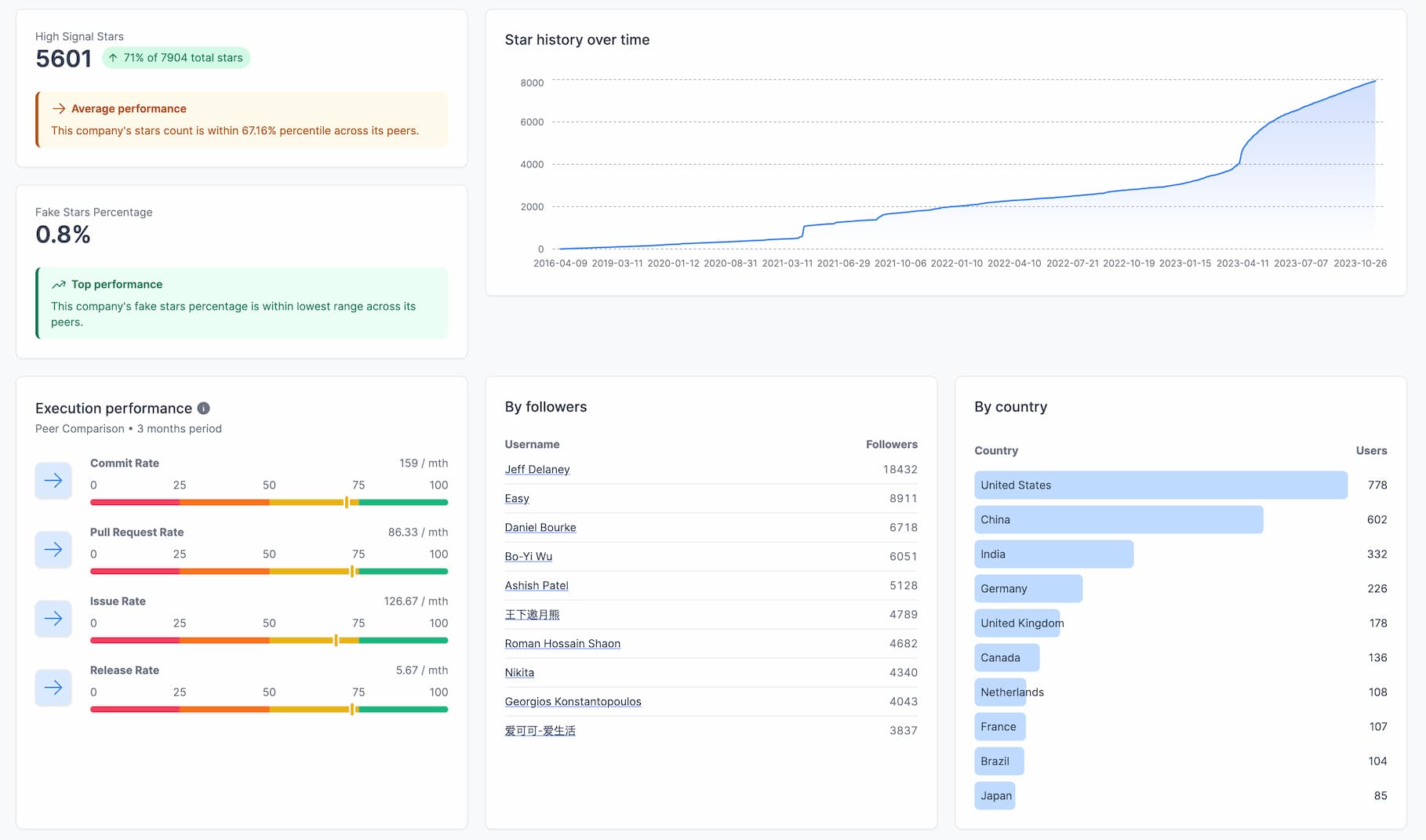Click the Followers column header
Screen dimensions: 1426x840
[892, 444]
